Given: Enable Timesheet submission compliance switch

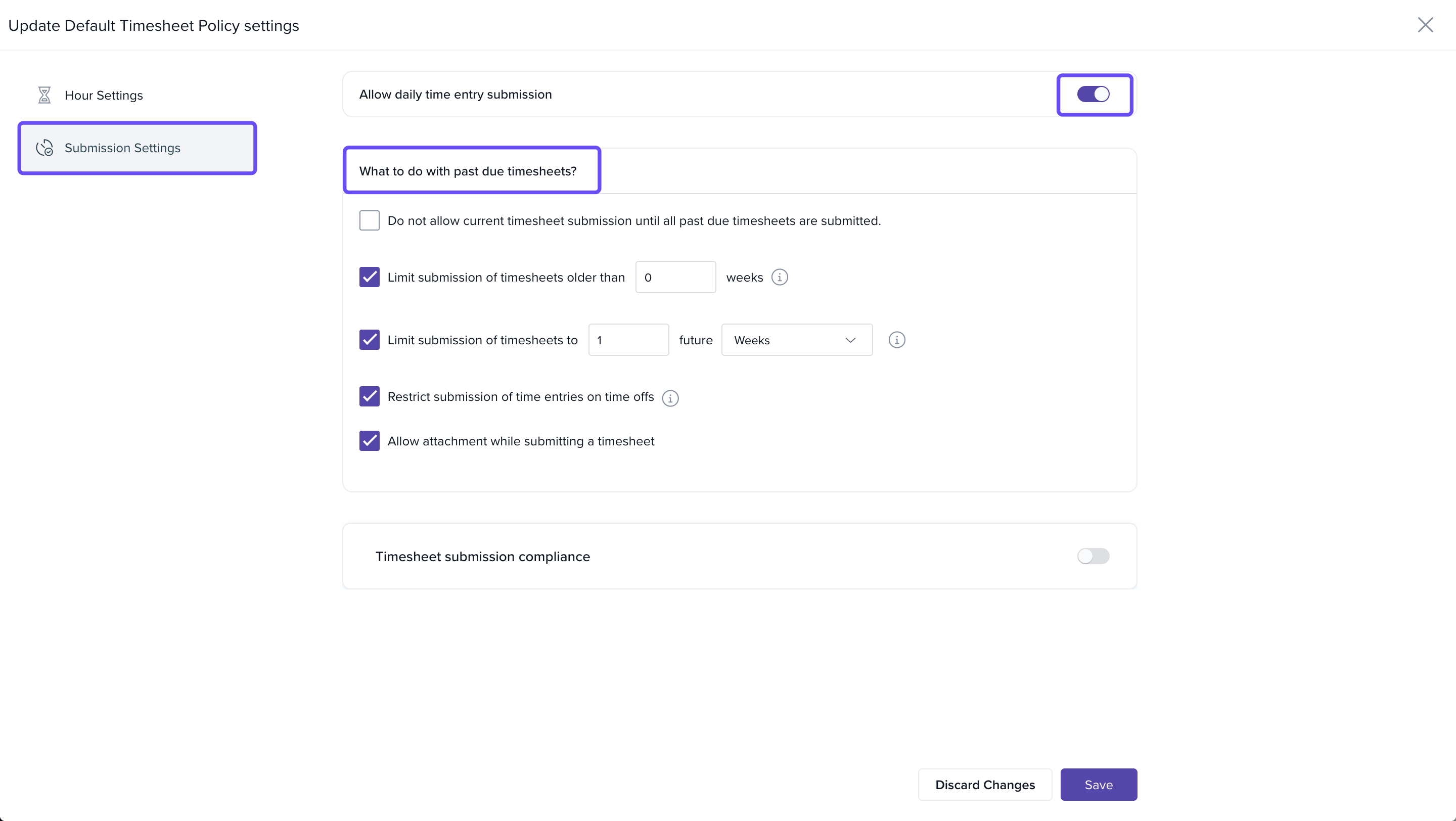Looking at the screenshot, I should pos(1093,557).
